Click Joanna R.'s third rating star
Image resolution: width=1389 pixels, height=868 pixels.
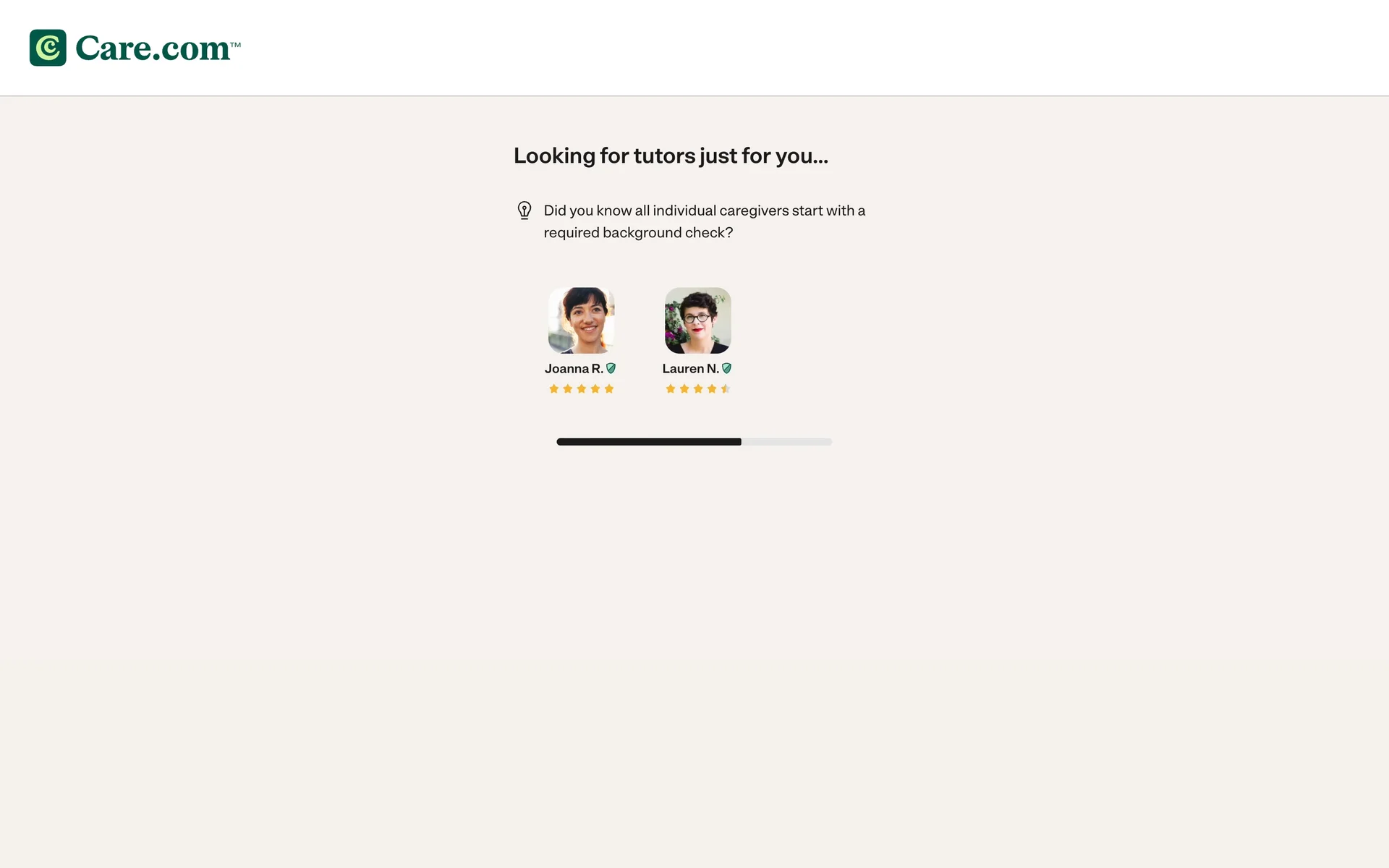click(582, 389)
